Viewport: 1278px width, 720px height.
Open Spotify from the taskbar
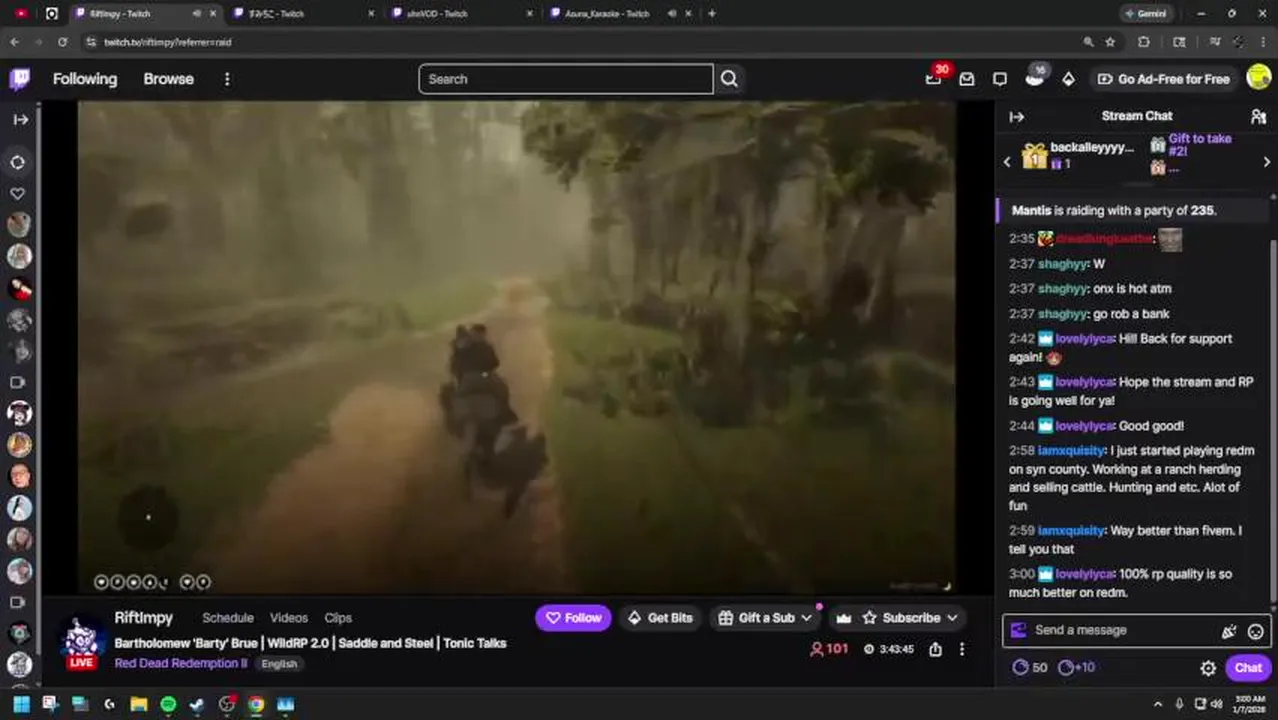click(168, 704)
